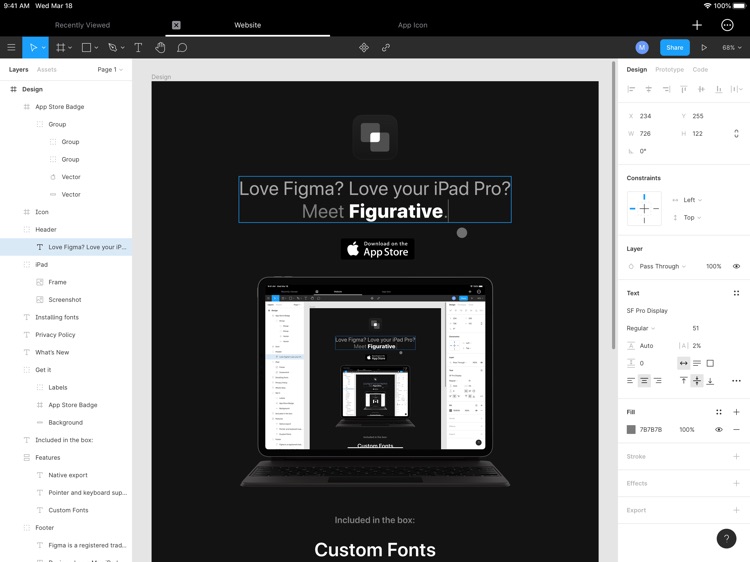Select the Move tool
Screen dimensions: 750x562
click(33, 47)
